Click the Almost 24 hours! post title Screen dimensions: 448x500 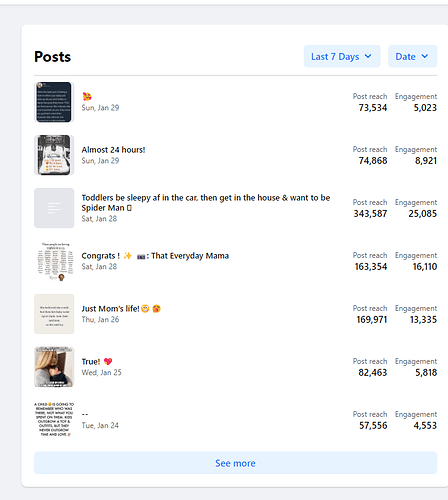click(x=113, y=150)
